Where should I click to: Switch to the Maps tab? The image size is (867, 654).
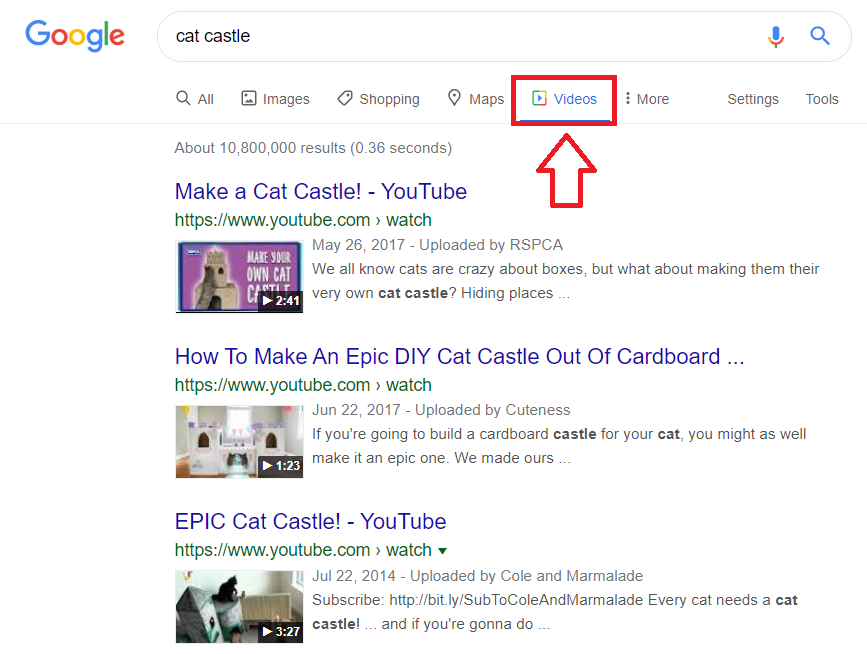click(476, 98)
